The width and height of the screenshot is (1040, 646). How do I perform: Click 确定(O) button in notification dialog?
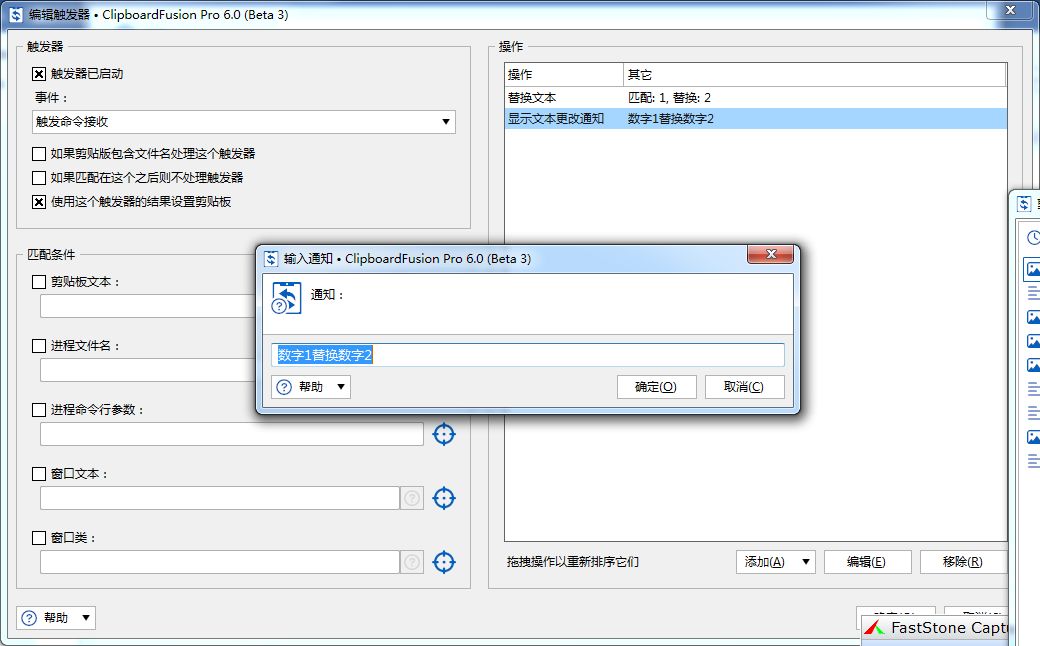pos(656,387)
